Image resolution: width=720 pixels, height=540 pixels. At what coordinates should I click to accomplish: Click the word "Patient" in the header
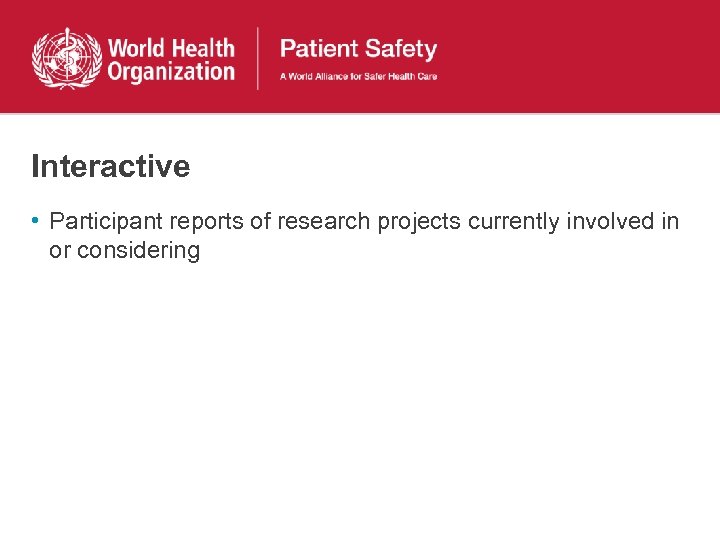(318, 48)
